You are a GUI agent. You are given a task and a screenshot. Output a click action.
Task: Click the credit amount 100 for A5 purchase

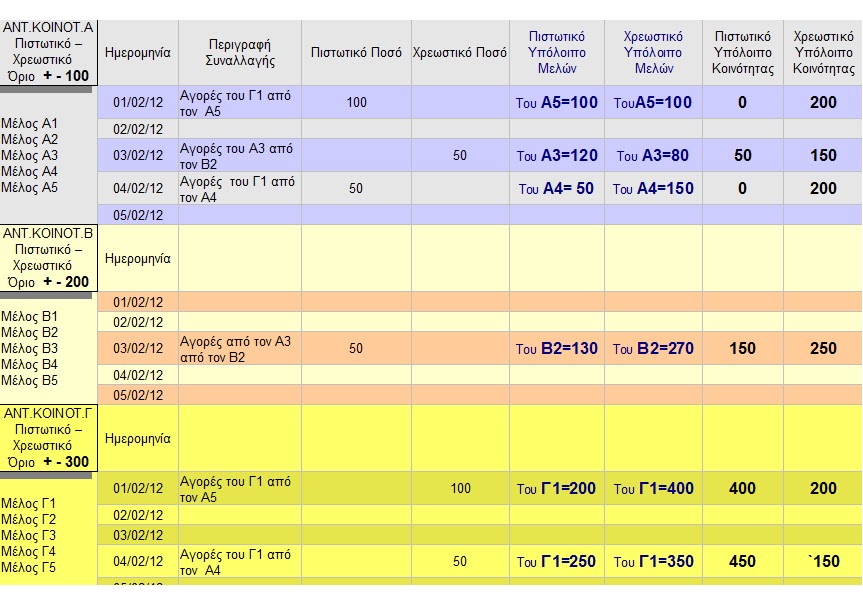coord(356,102)
